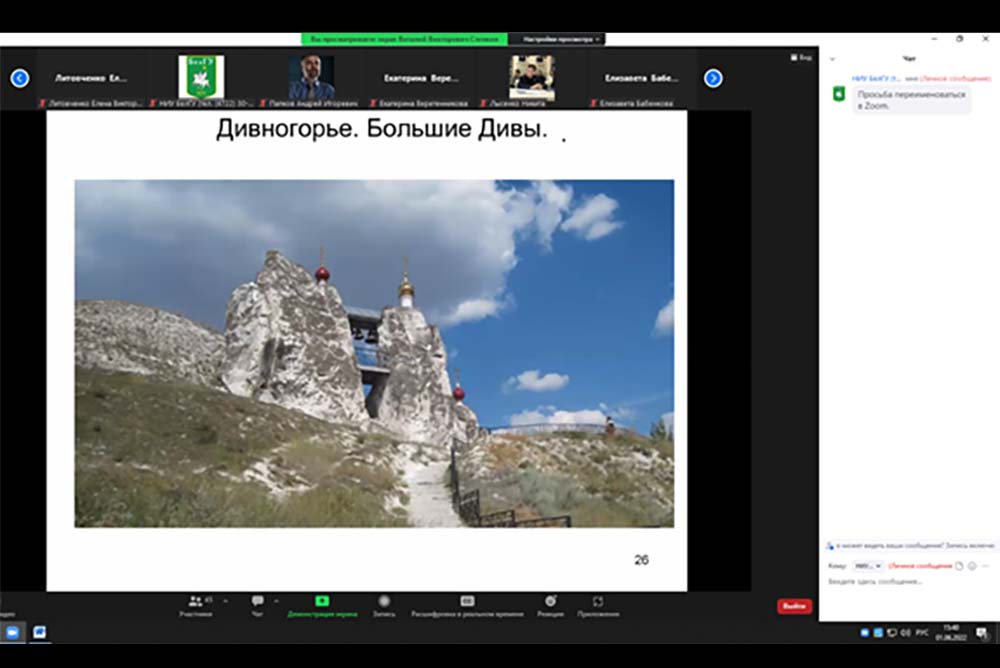Expand the arrow next to Participants
1000x668 pixels.
(x=226, y=601)
